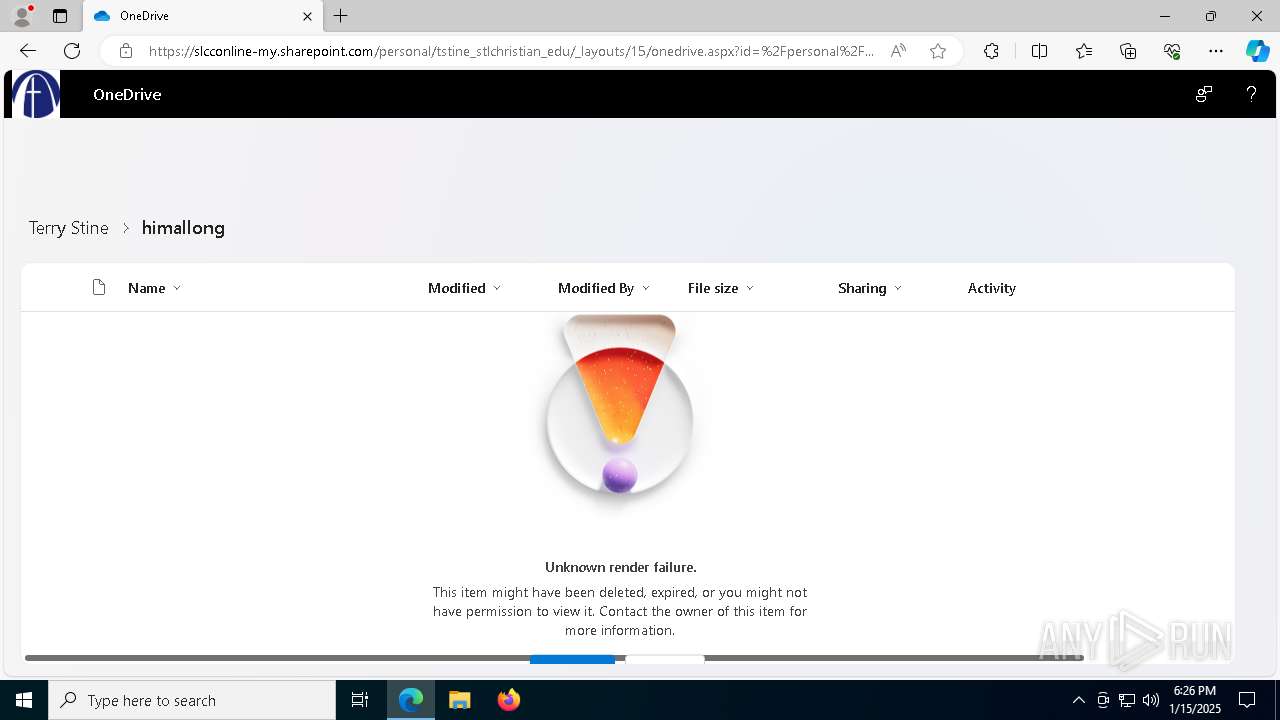Click the himallong breadcrumb folder
The width and height of the screenshot is (1280, 720).
[x=183, y=228]
